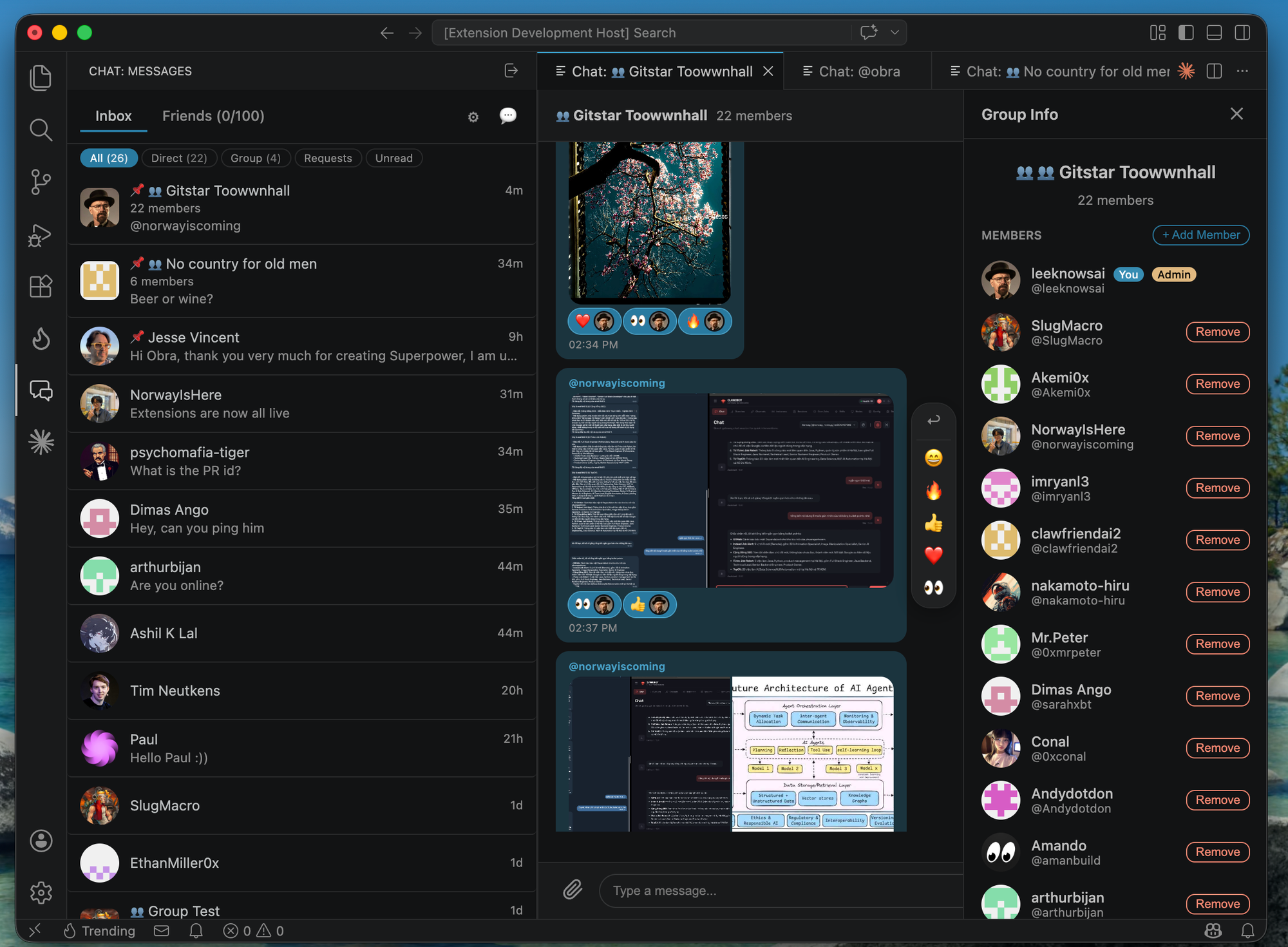The image size is (1288, 947).
Task: Open the Extensions view
Action: coord(41,287)
